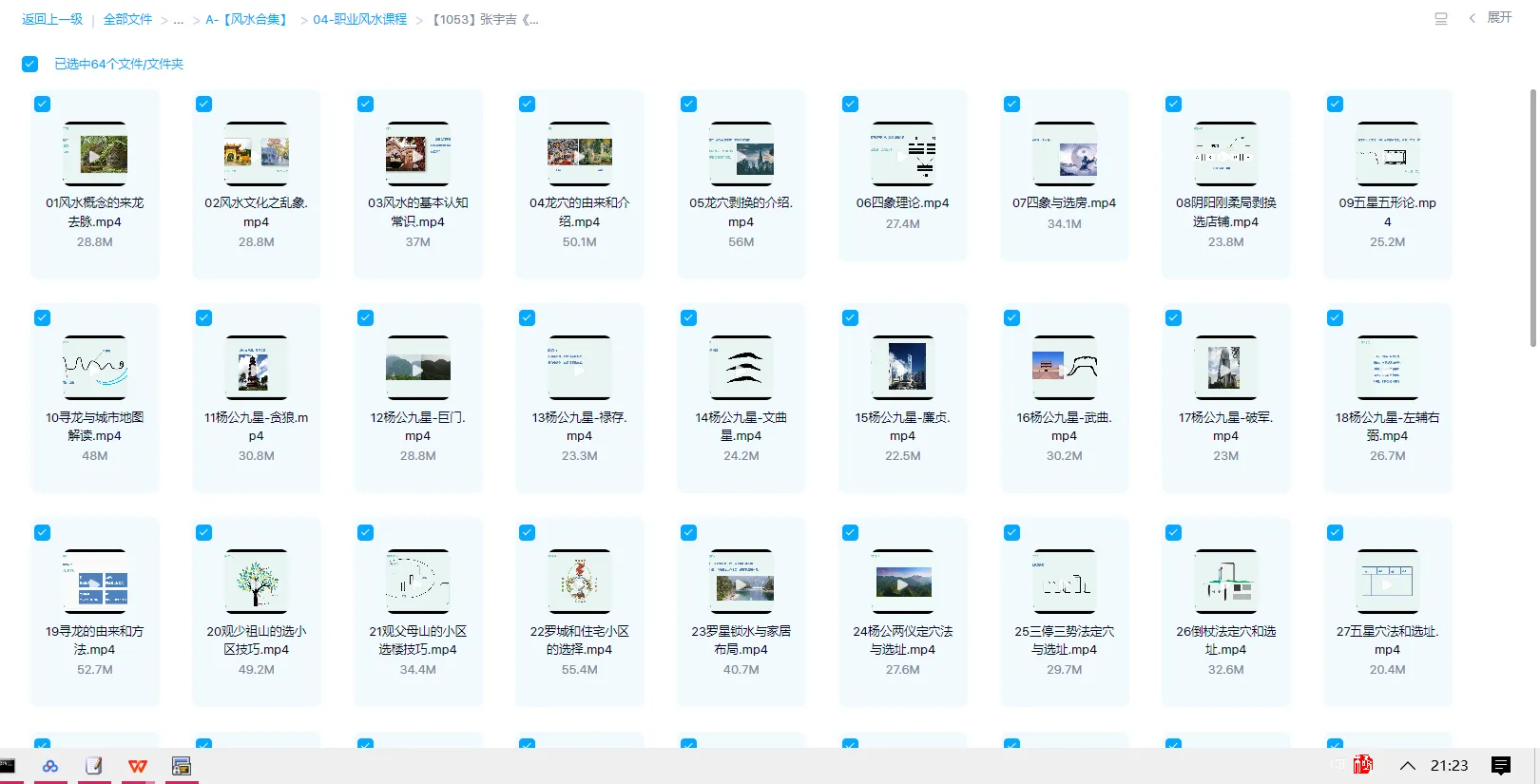
Task: Deselect 15杨公九星-廉贞.mp4 checkbox
Action: [x=851, y=318]
